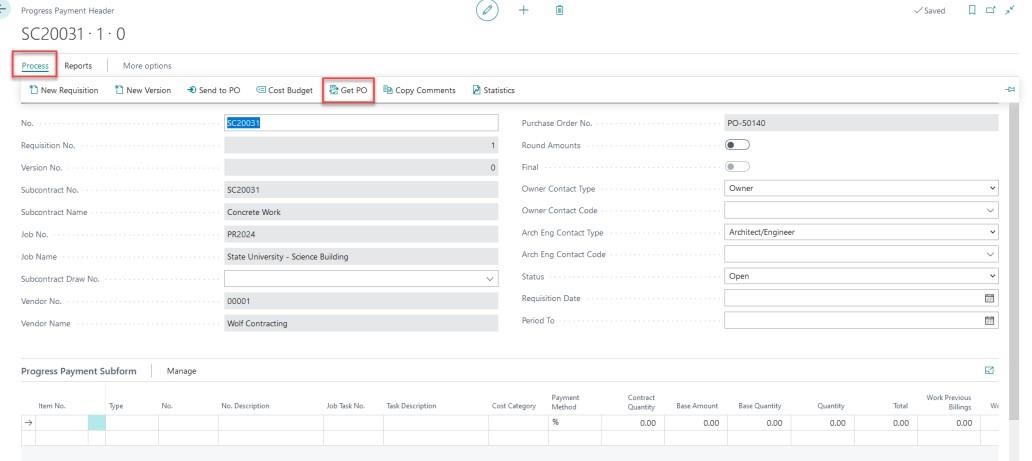Click the pin icon on action bar
The image size is (1032, 461).
pos(1010,90)
